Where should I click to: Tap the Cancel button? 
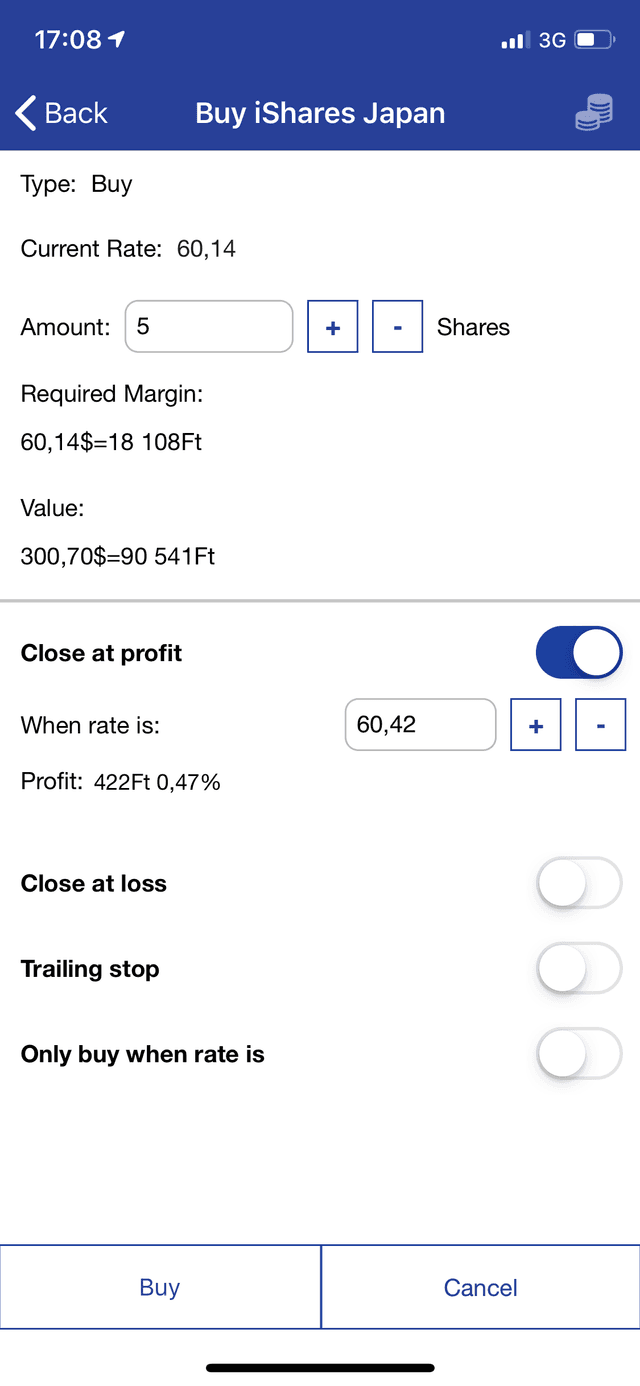[480, 1287]
